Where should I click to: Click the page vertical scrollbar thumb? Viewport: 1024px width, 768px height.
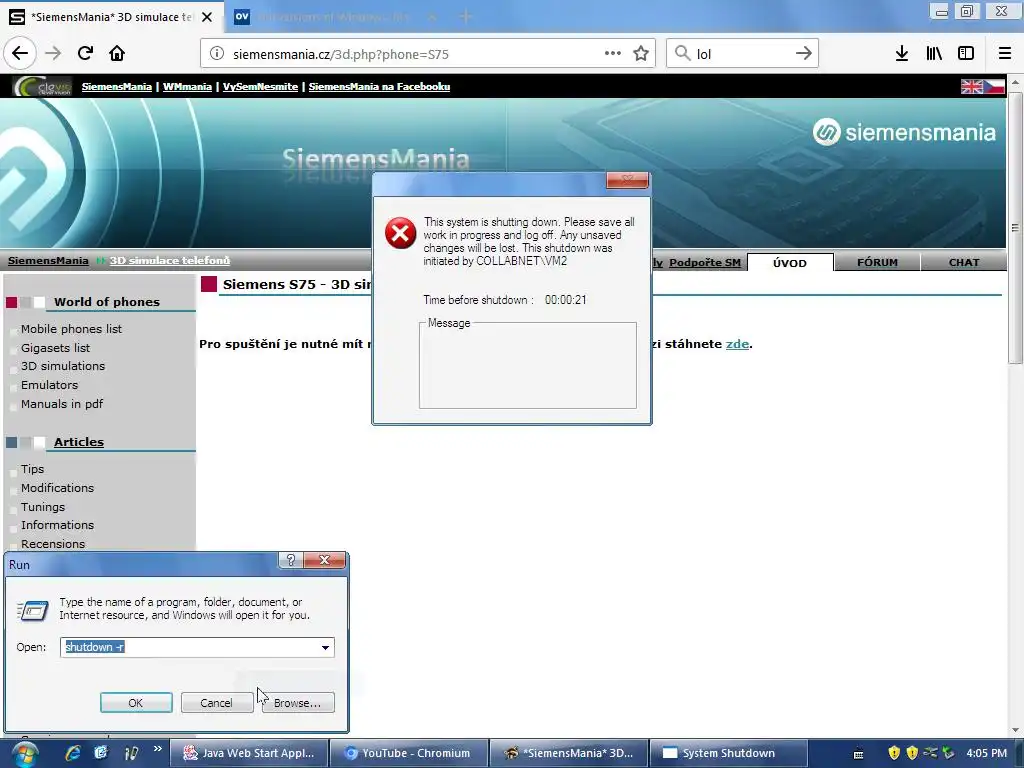coord(1015,228)
